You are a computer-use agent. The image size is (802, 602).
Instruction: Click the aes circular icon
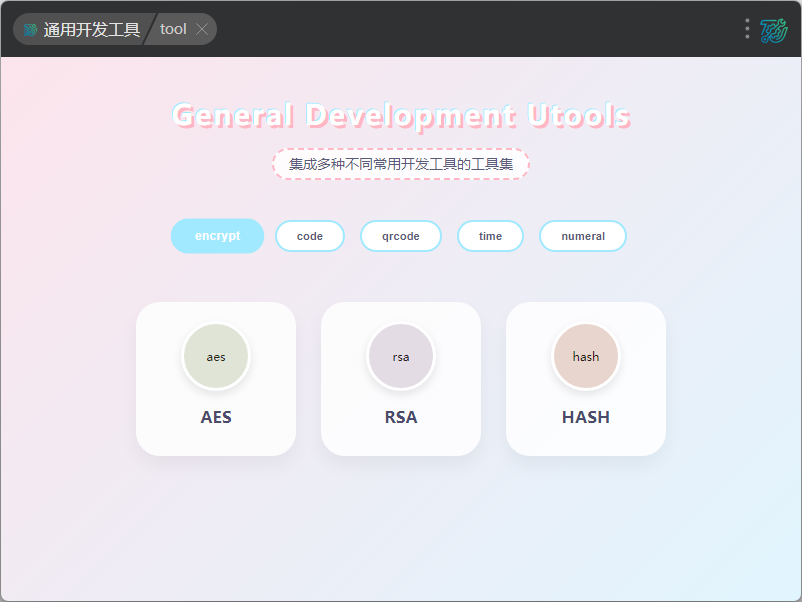216,356
